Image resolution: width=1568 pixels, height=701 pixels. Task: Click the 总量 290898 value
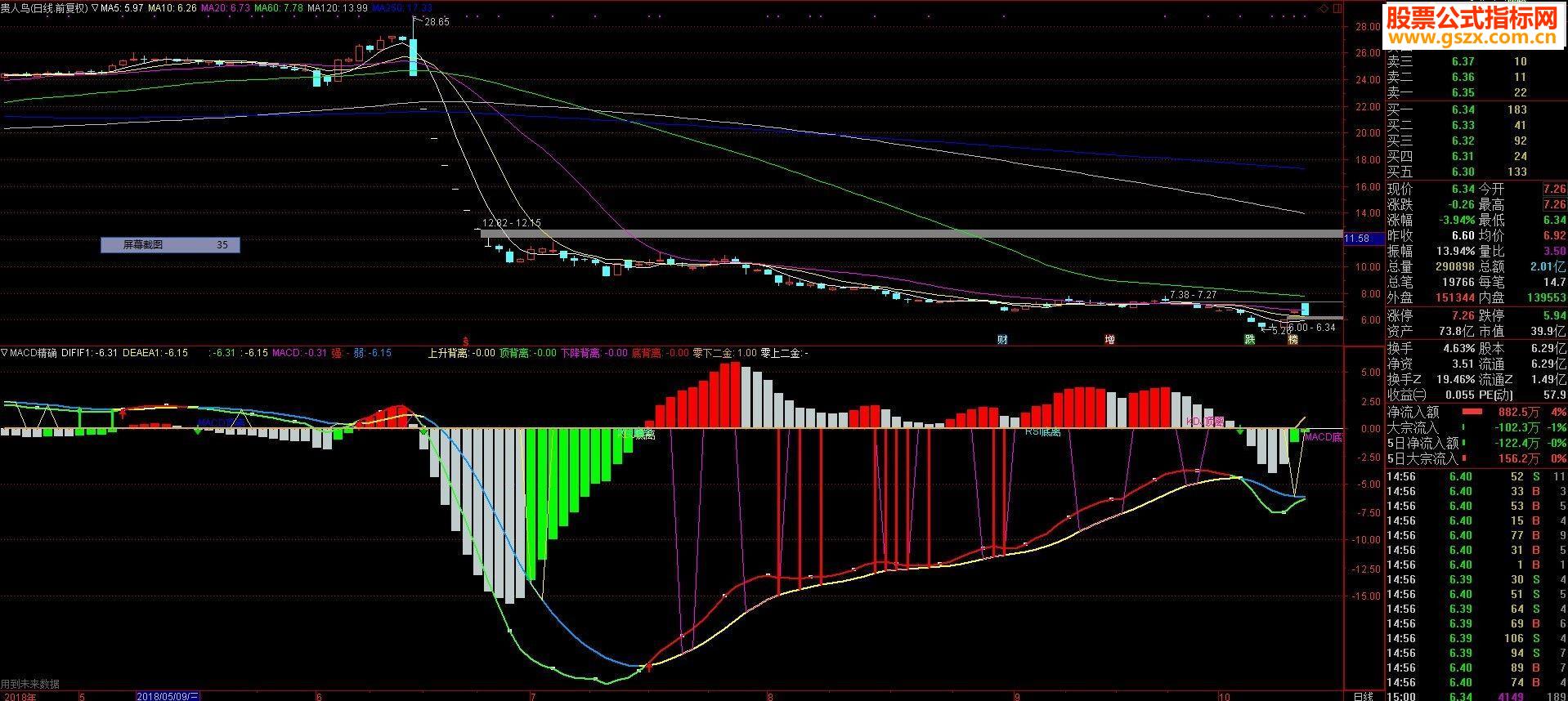1454,266
